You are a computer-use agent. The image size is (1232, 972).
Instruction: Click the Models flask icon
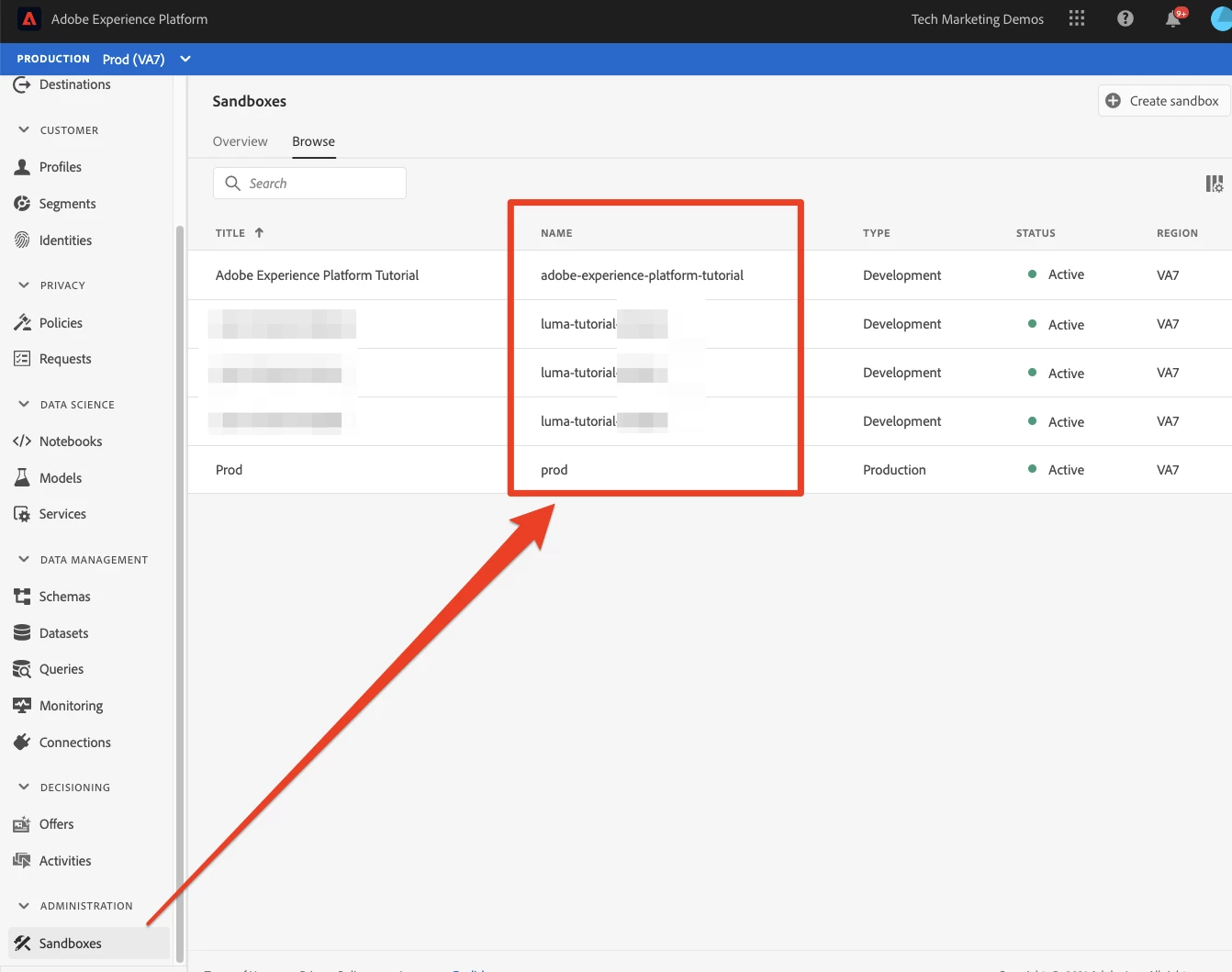(22, 477)
